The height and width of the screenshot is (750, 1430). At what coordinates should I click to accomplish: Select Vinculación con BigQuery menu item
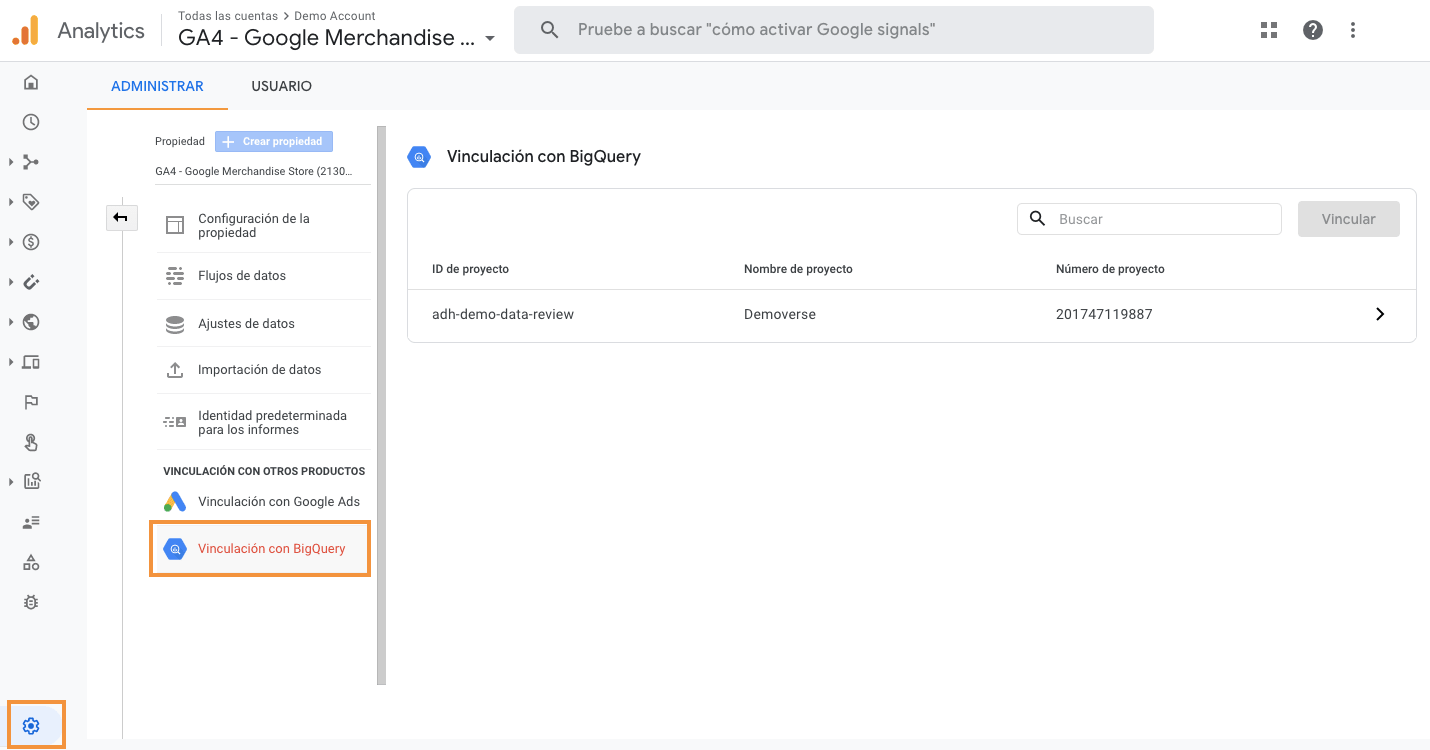click(260, 548)
